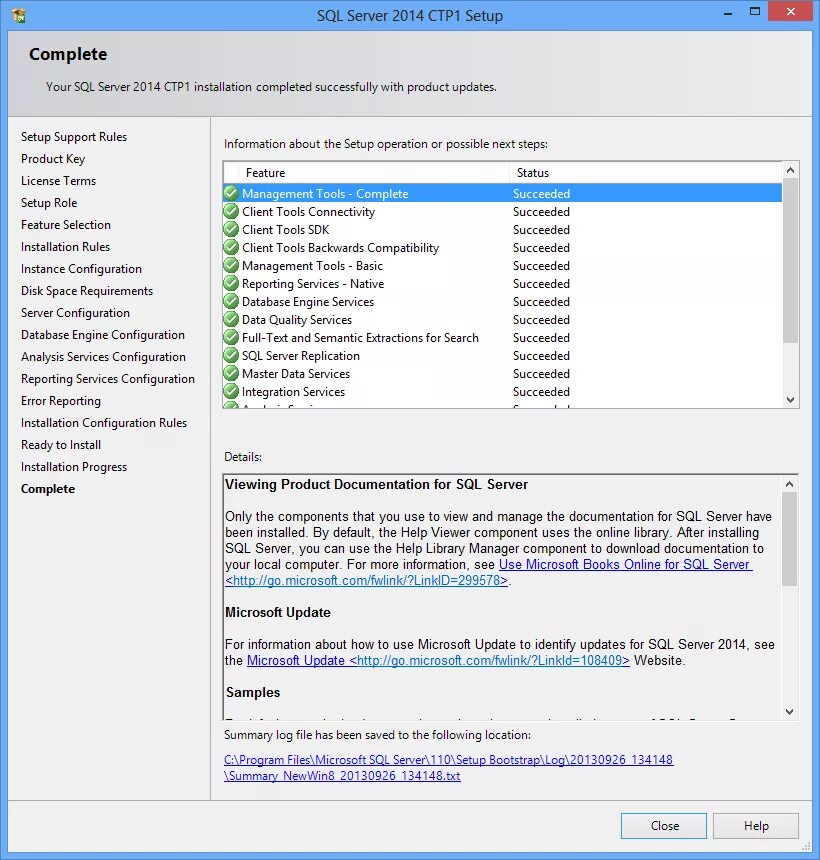The width and height of the screenshot is (820, 860).
Task: Click down arrow of Details pane scrollbar
Action: tap(789, 712)
